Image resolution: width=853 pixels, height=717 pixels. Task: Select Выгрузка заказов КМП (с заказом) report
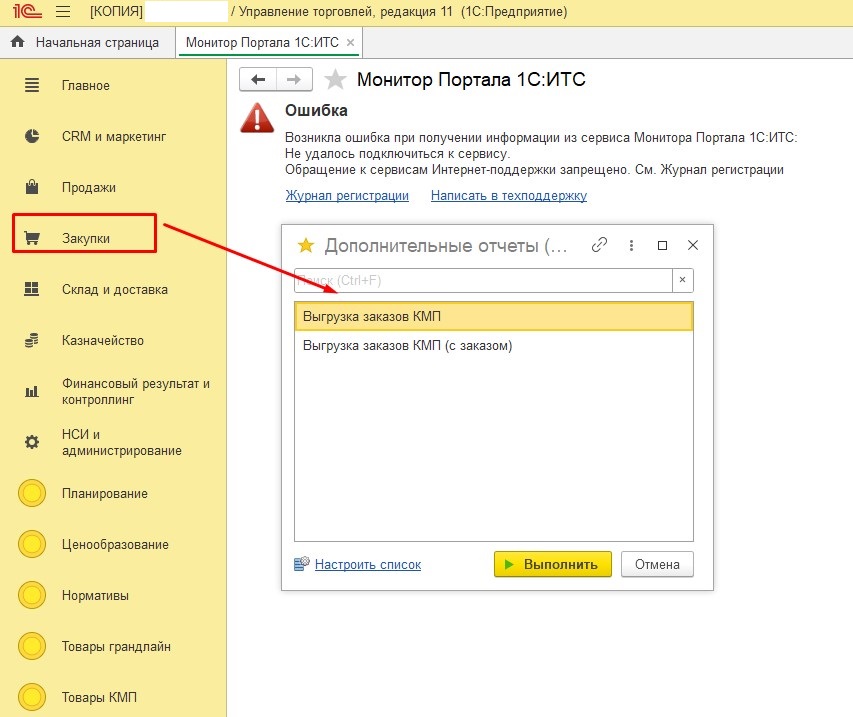point(407,346)
